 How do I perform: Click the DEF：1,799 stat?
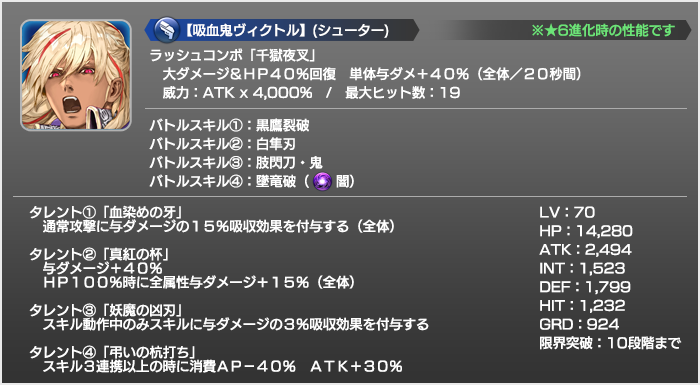(585, 287)
